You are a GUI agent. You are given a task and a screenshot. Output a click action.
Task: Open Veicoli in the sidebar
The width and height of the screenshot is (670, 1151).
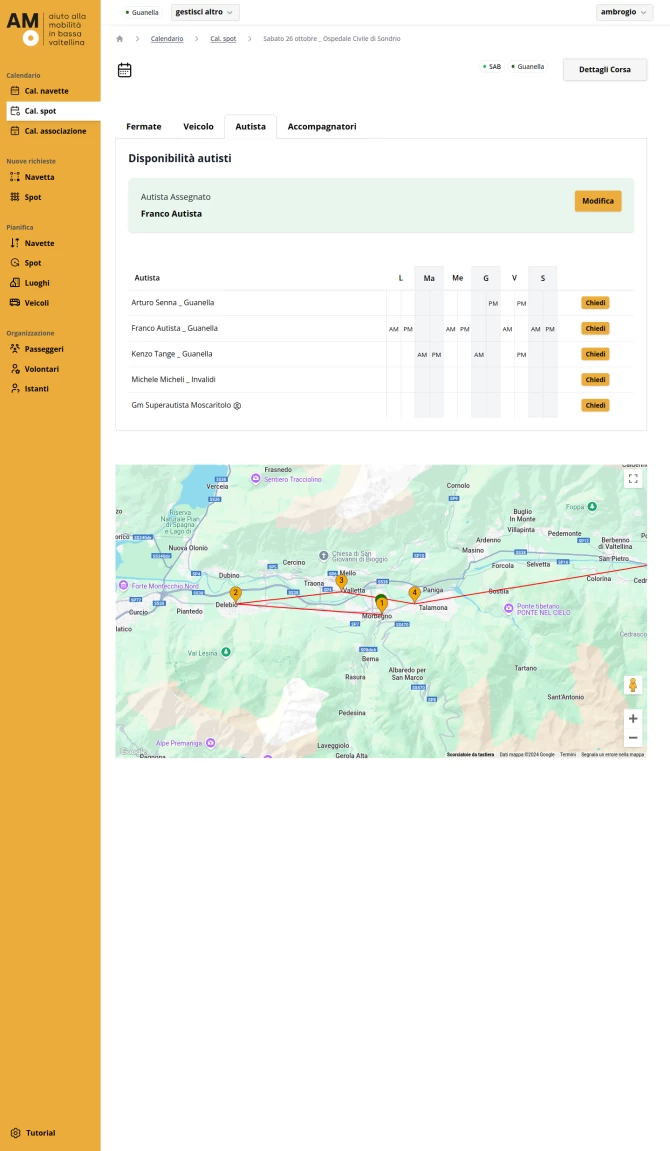tap(36, 303)
